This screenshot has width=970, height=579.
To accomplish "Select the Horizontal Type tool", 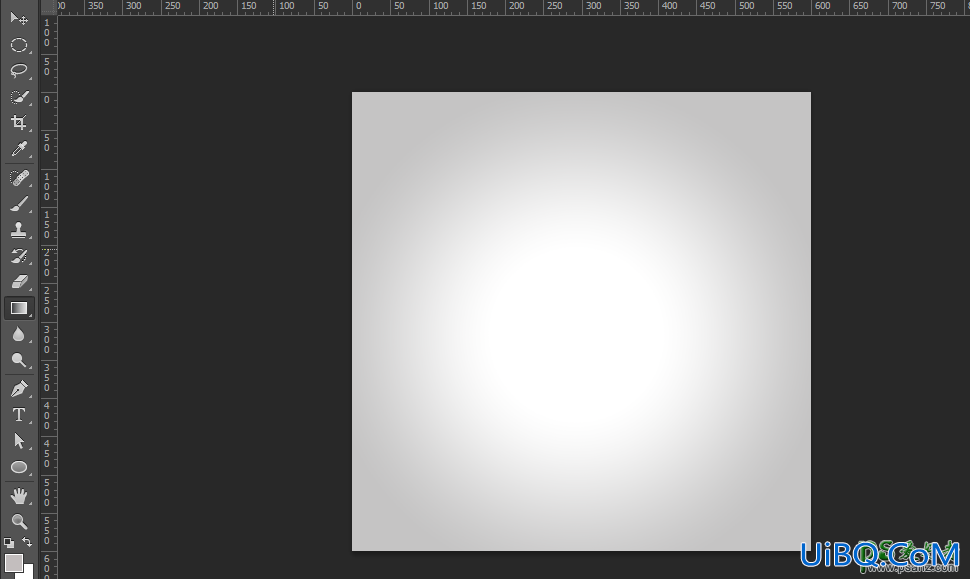I will tap(19, 415).
